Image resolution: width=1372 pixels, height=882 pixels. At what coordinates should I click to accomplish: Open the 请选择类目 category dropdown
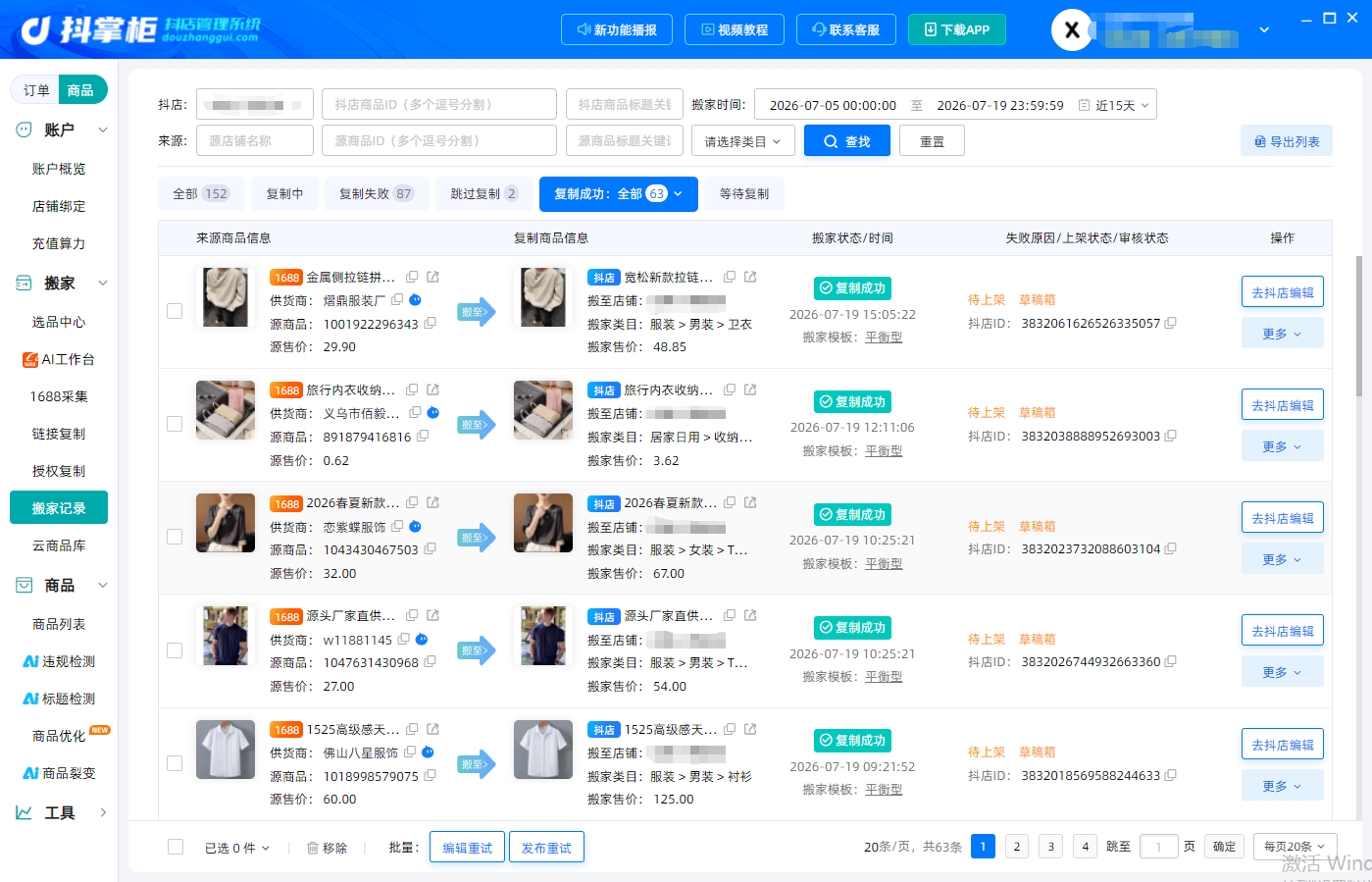pos(742,141)
